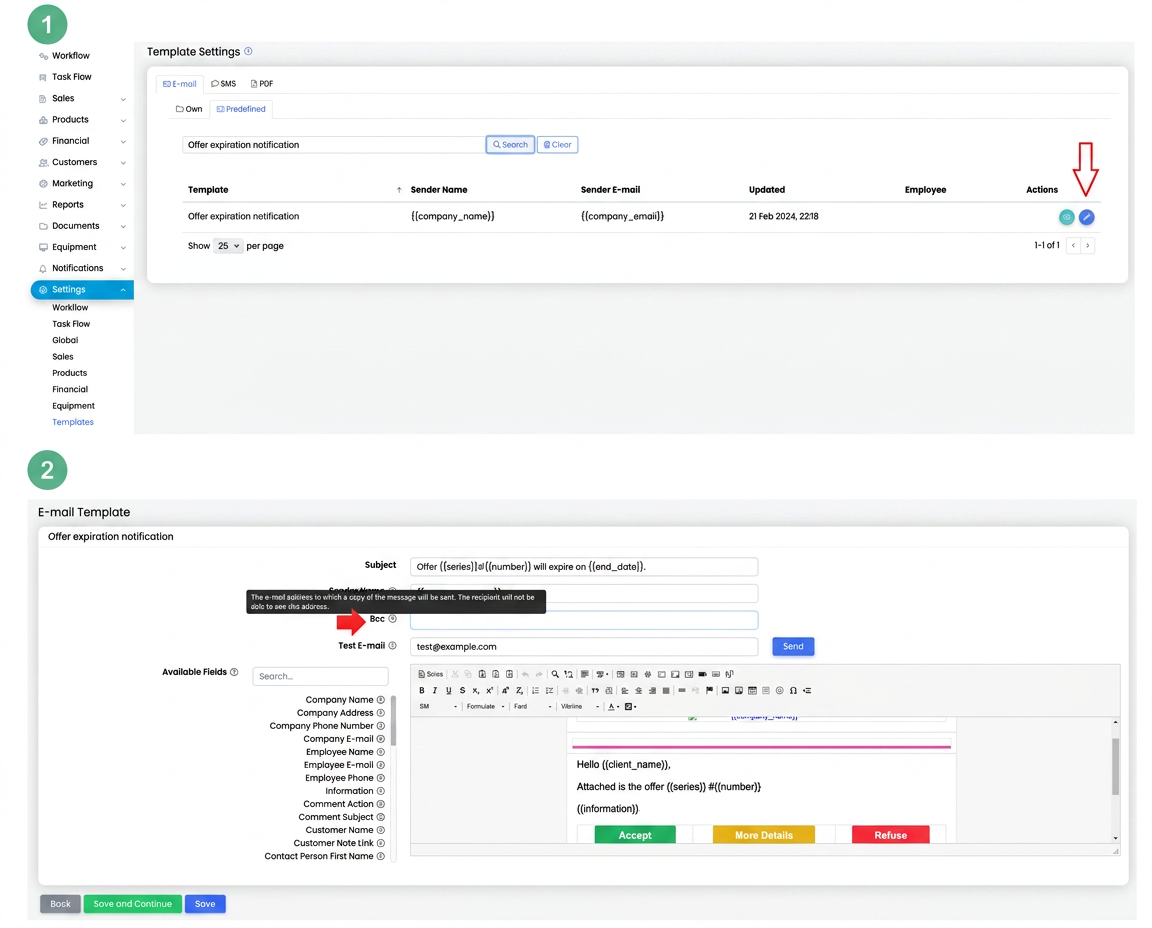Screen dimensions: 1152x928
Task: Insert special character with the omega icon
Action: pos(793,691)
